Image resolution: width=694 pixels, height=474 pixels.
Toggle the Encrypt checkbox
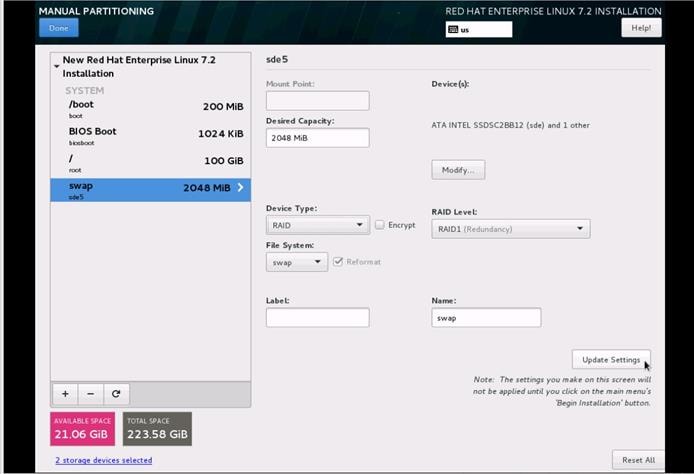pos(380,225)
